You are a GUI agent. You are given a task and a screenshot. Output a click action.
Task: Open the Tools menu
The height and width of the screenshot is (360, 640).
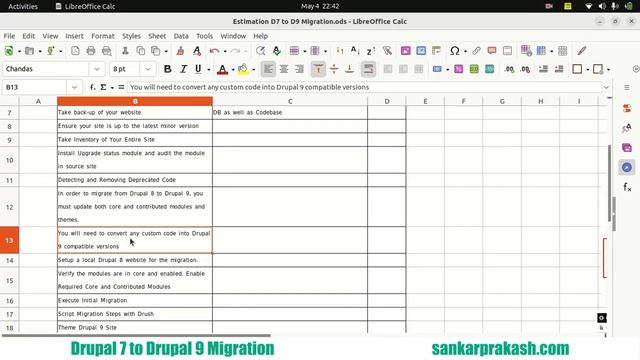click(x=204, y=36)
